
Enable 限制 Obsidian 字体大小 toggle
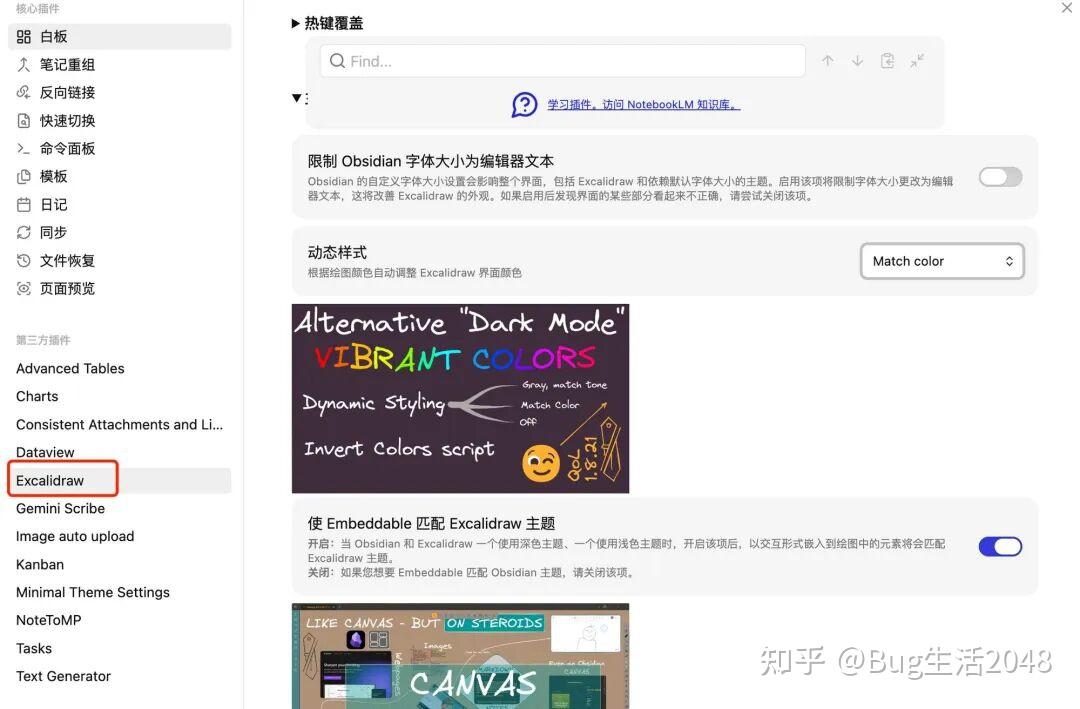click(1000, 177)
